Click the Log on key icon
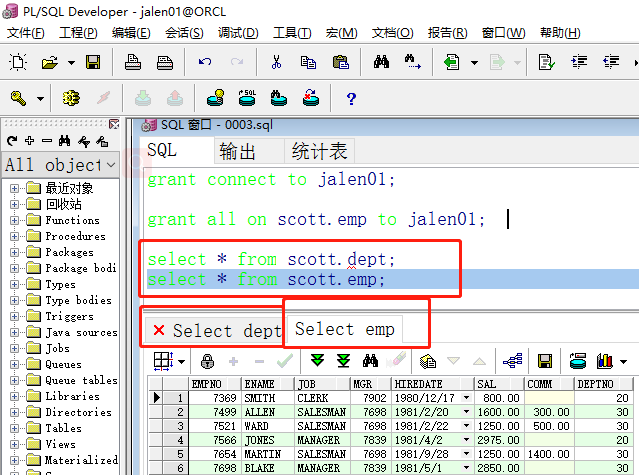This screenshot has height=475, width=639. click(x=19, y=98)
